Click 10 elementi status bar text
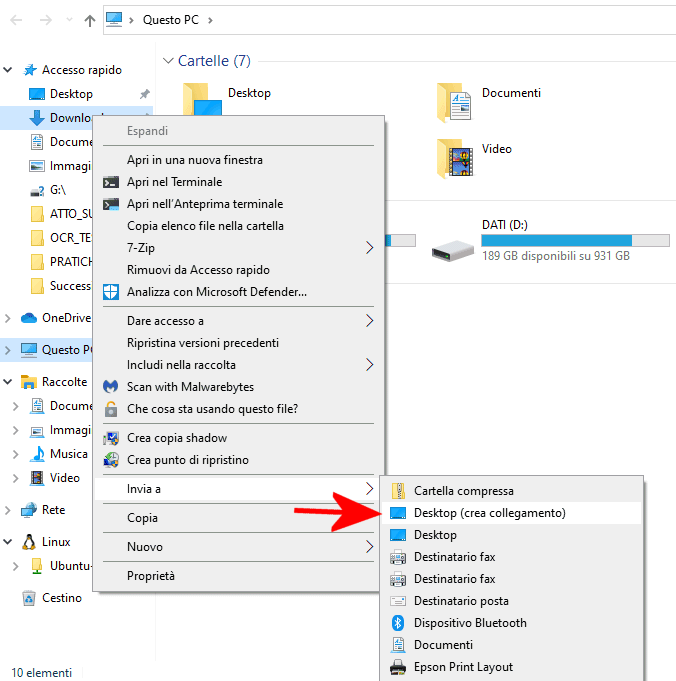 pos(41,673)
